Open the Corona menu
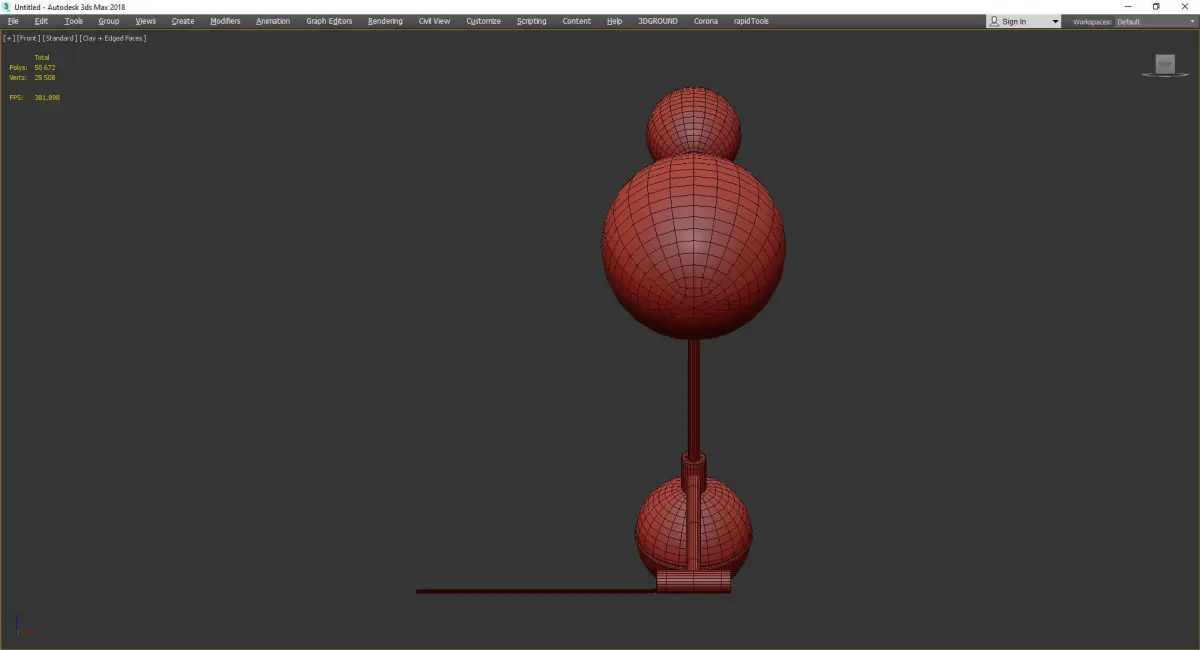Viewport: 1200px width, 650px height. [706, 21]
